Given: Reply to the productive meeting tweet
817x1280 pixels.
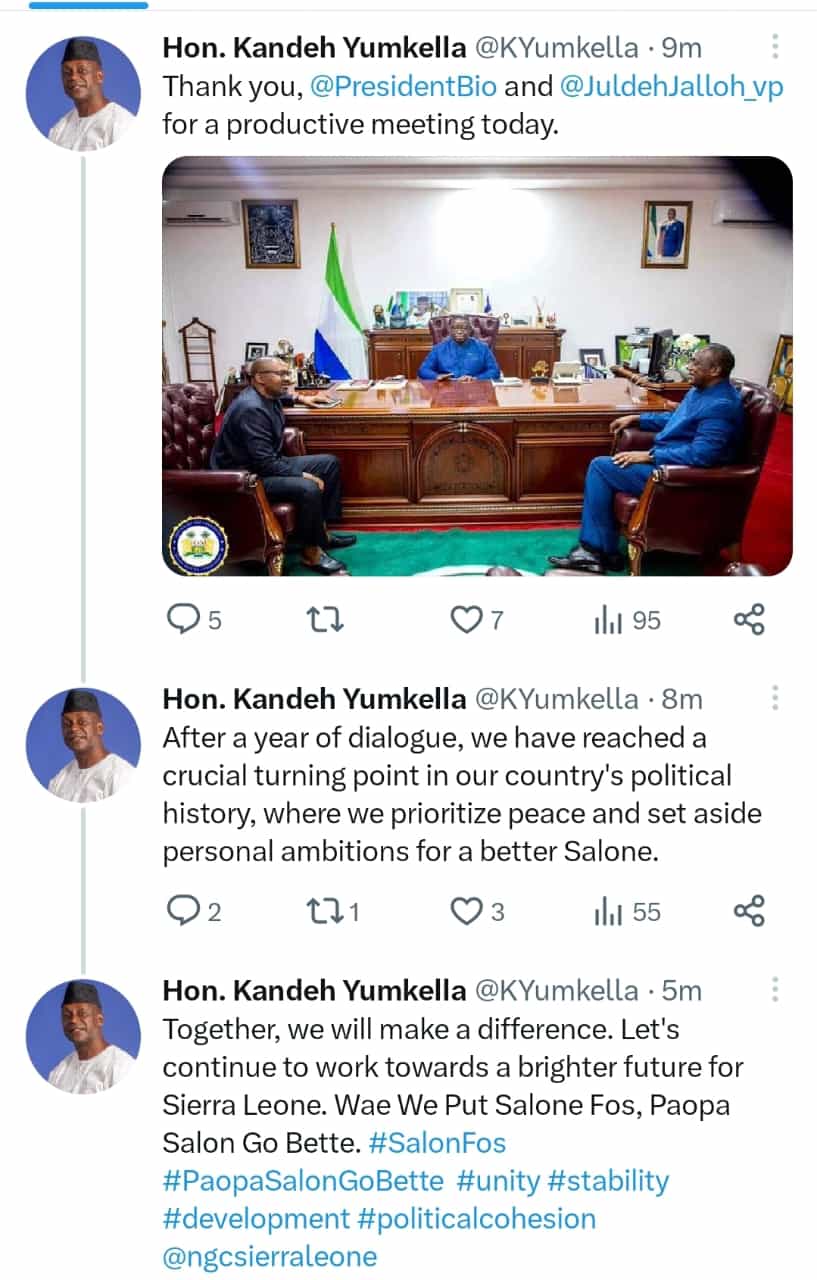Looking at the screenshot, I should pos(183,621).
